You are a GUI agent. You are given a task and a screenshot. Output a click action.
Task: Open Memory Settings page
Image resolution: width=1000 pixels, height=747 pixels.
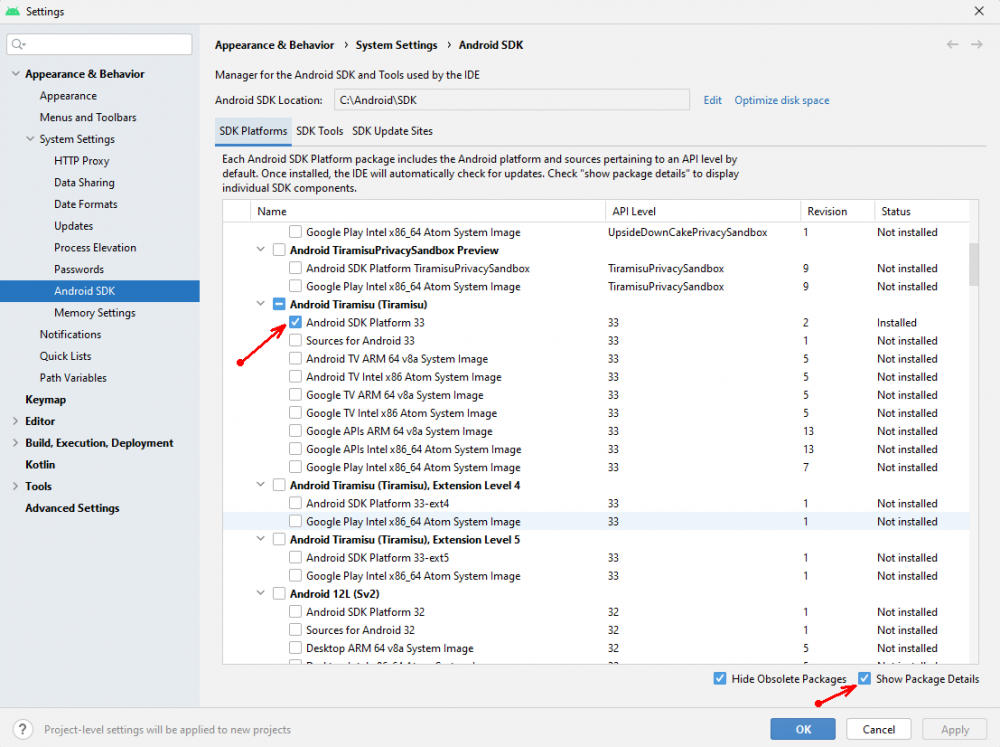pyautogui.click(x=95, y=313)
